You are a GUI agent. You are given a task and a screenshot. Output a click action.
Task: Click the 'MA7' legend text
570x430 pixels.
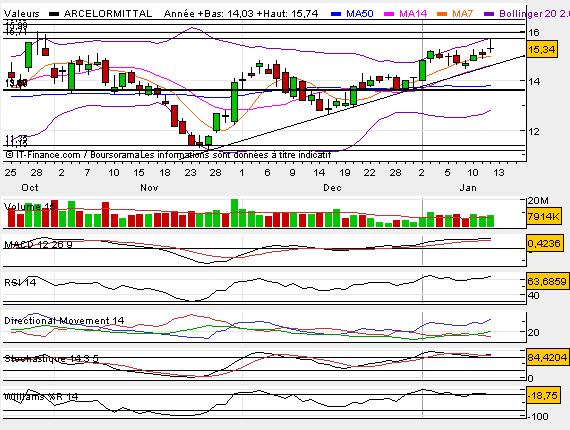click(462, 14)
